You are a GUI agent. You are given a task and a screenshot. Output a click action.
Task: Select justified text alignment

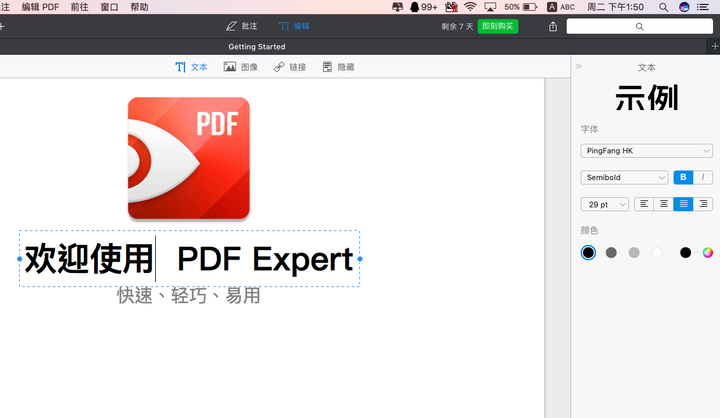pos(683,204)
